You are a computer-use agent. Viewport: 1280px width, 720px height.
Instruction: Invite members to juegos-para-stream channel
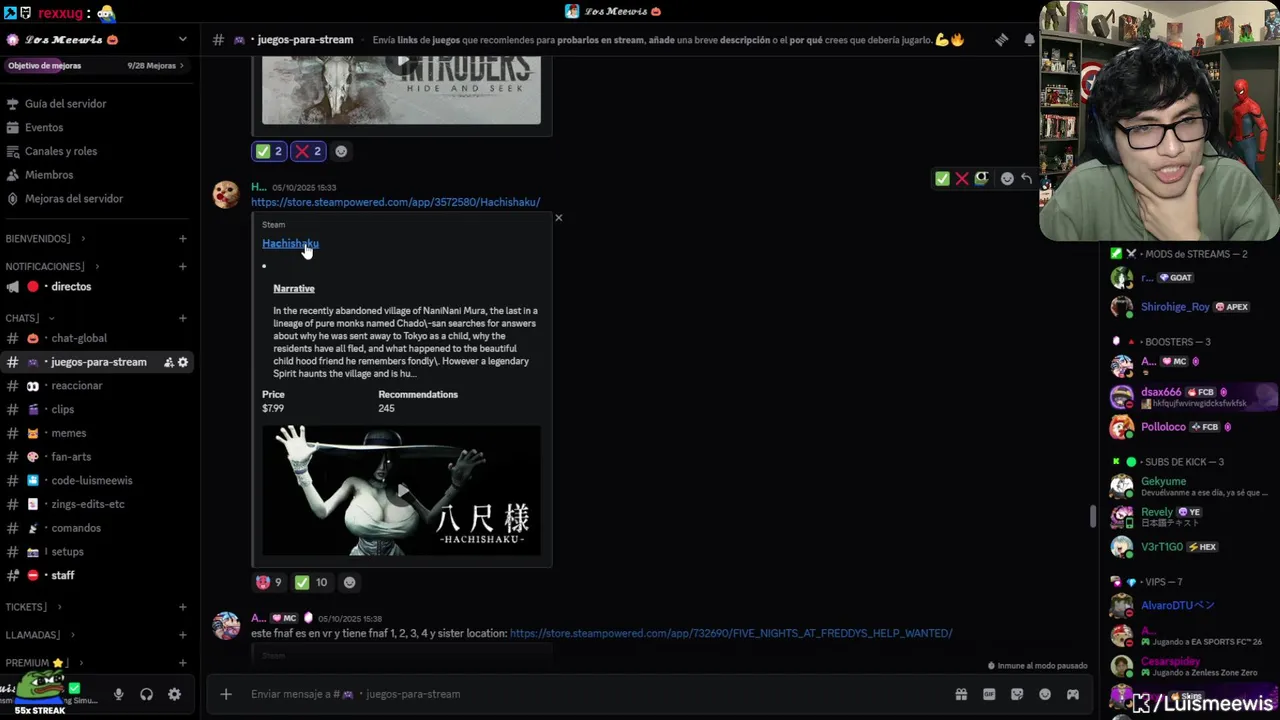coord(169,362)
